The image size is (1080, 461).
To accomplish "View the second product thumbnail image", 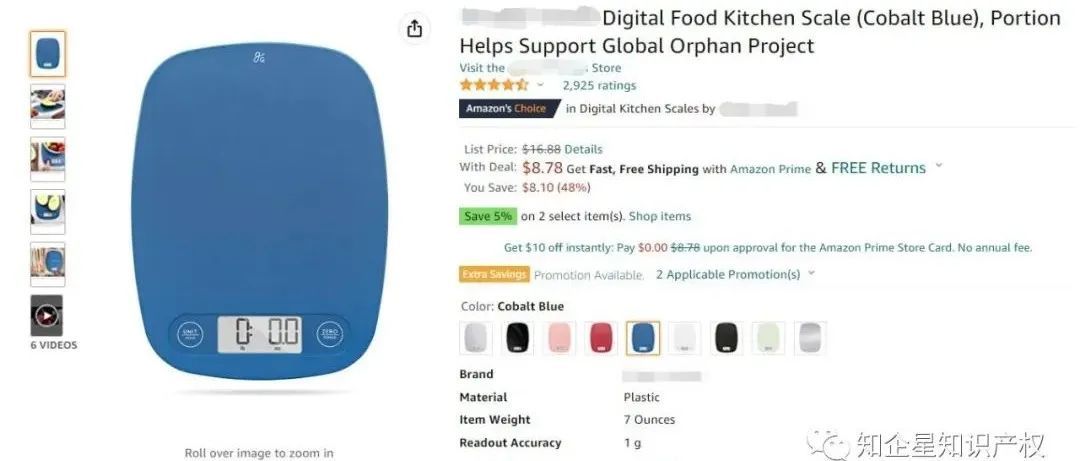I will pos(48,106).
